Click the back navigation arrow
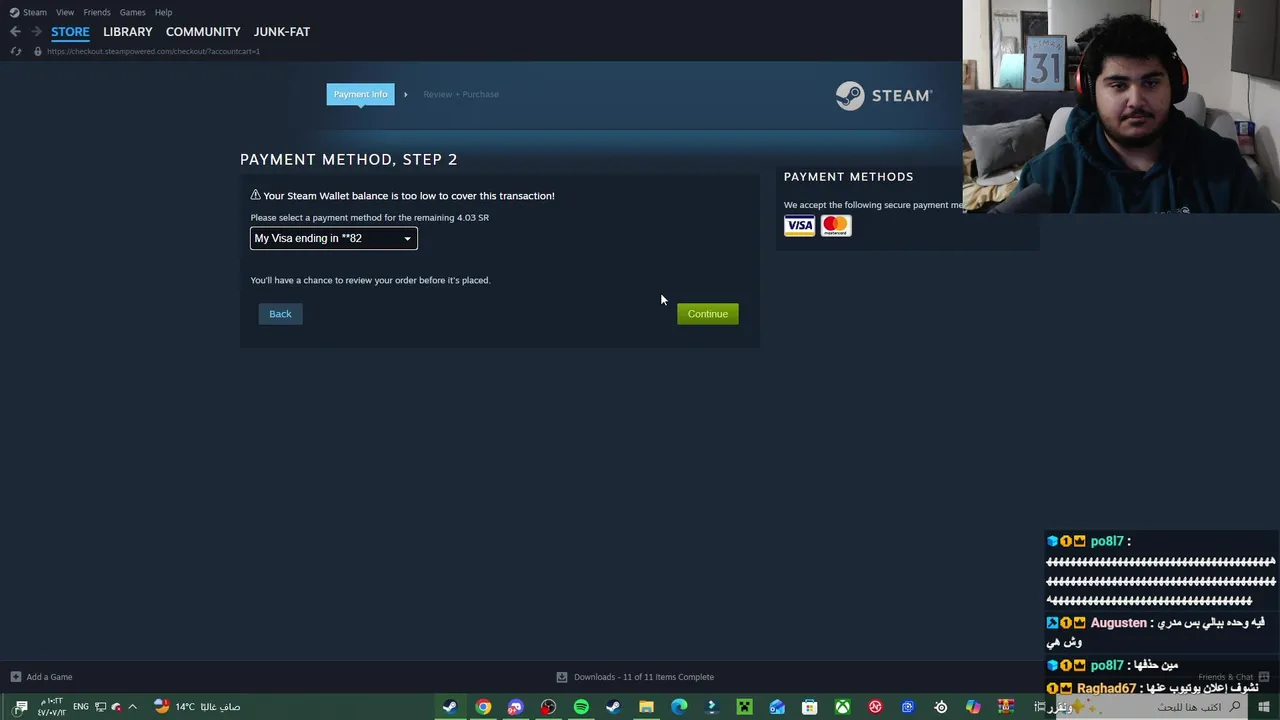The height and width of the screenshot is (720, 1280). coord(15,32)
